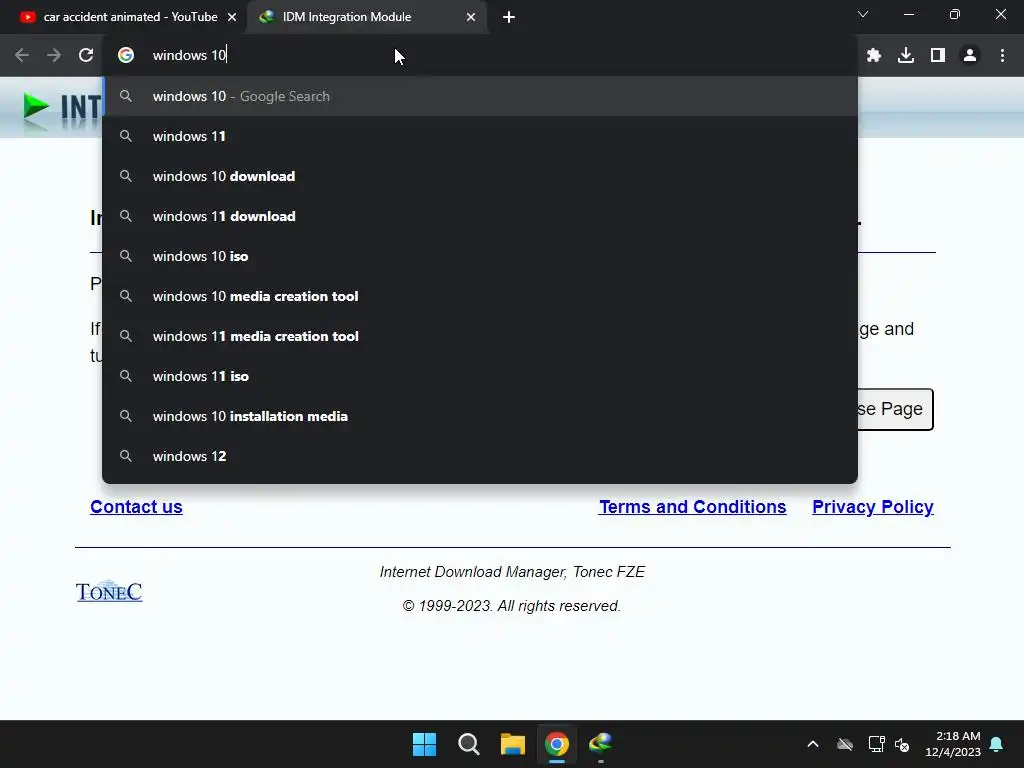Viewport: 1024px width, 768px height.
Task: Open network display tray icon
Action: (x=876, y=744)
